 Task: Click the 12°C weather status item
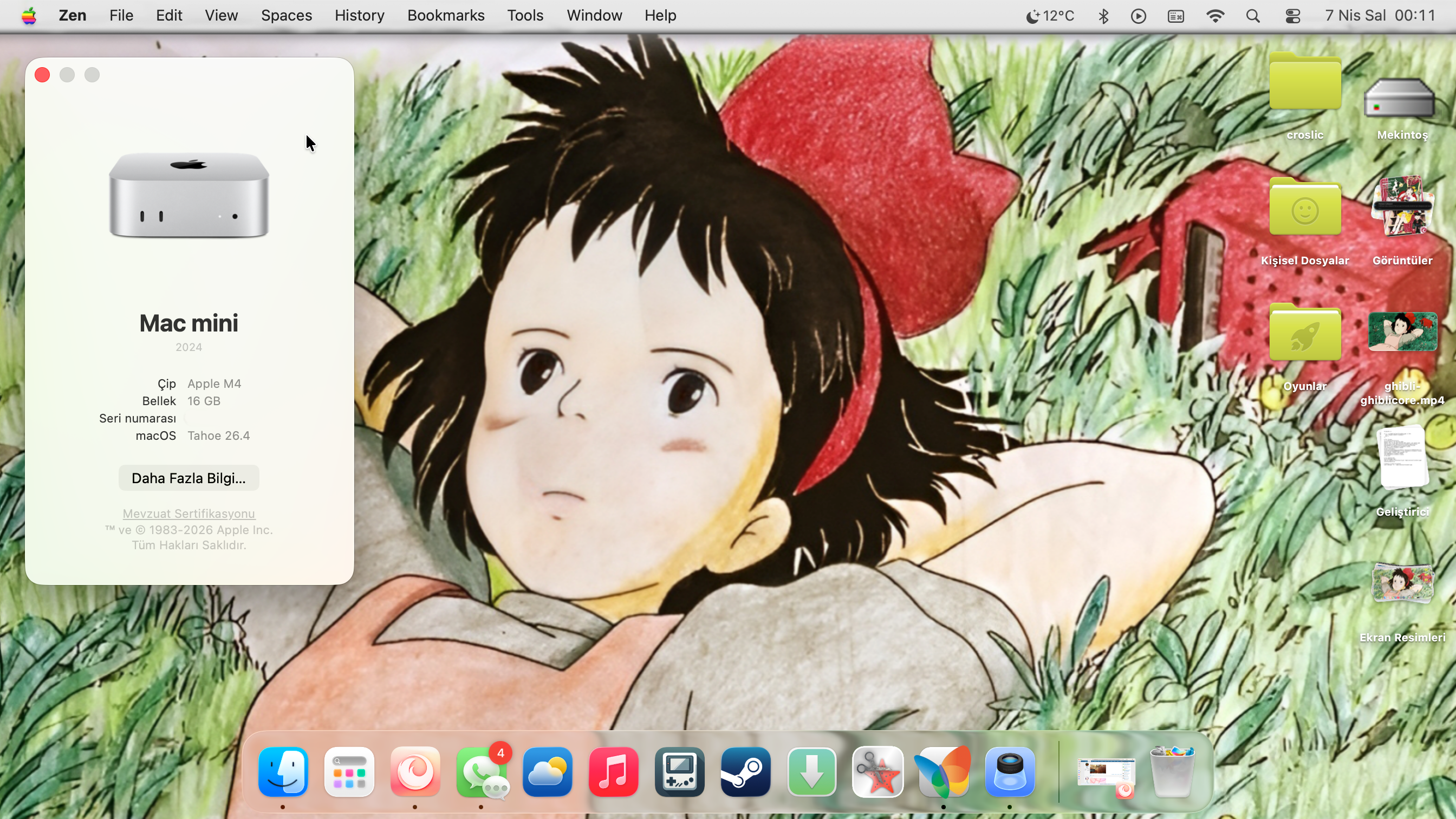[1050, 16]
